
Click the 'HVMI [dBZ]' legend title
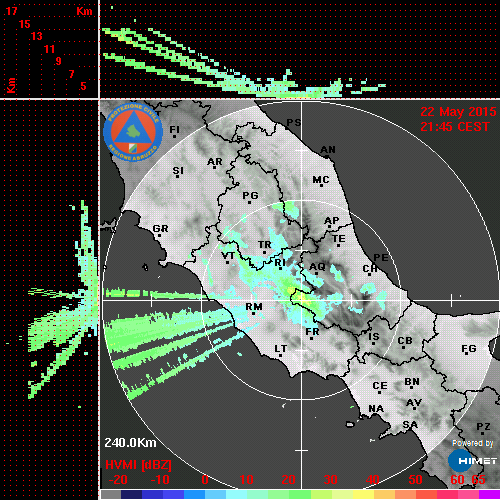(138, 465)
